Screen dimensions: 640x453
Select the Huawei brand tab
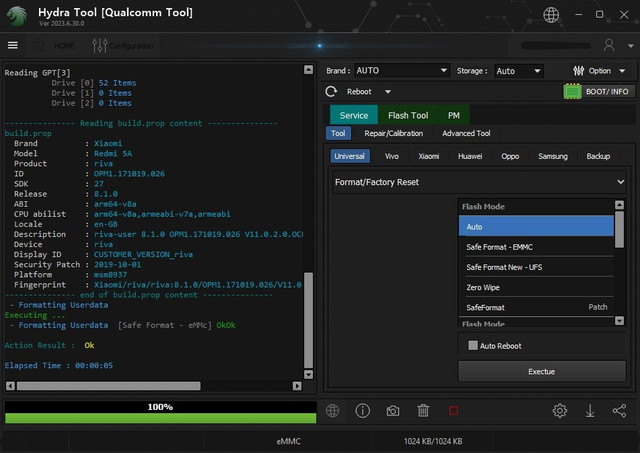tap(470, 156)
